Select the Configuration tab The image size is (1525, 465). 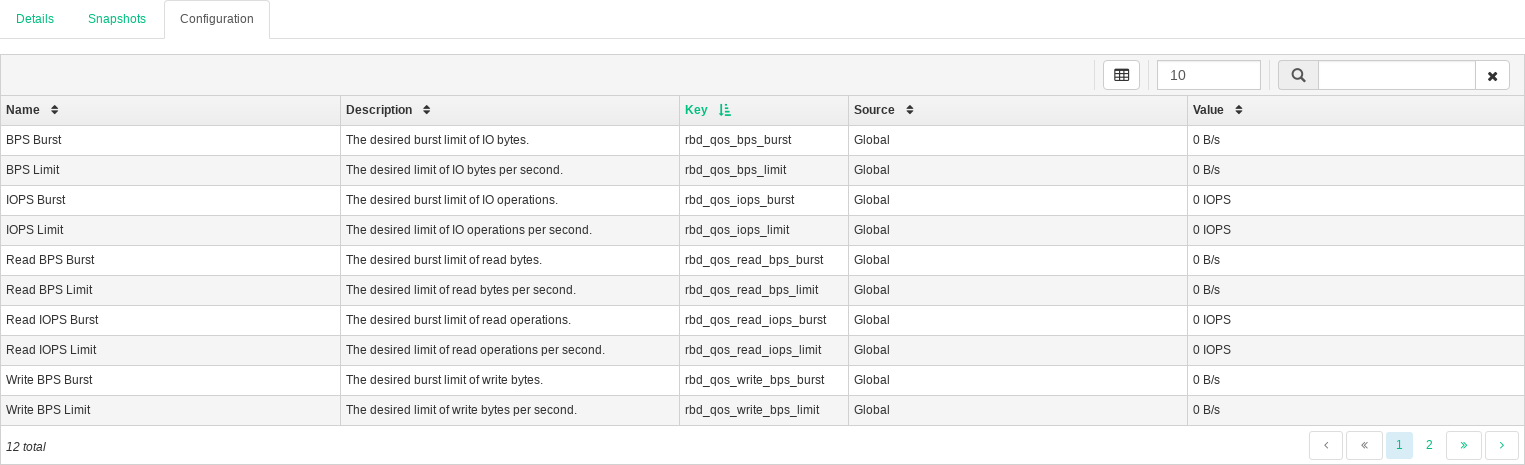click(x=217, y=19)
